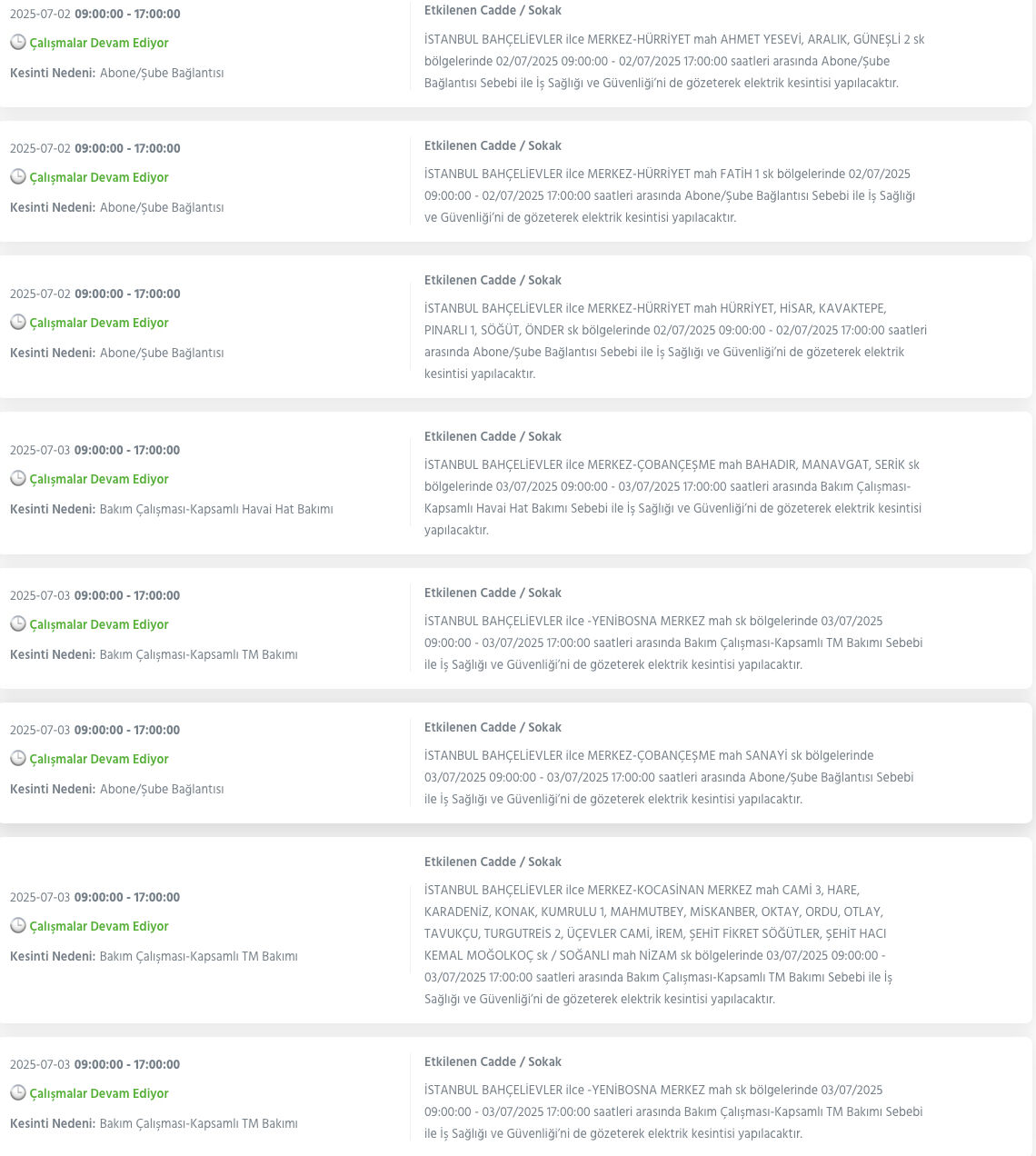The height and width of the screenshot is (1156, 1036).
Task: Click the clock icon in the KOCASİNAN MERKEZ outage card
Action: pyautogui.click(x=17, y=925)
